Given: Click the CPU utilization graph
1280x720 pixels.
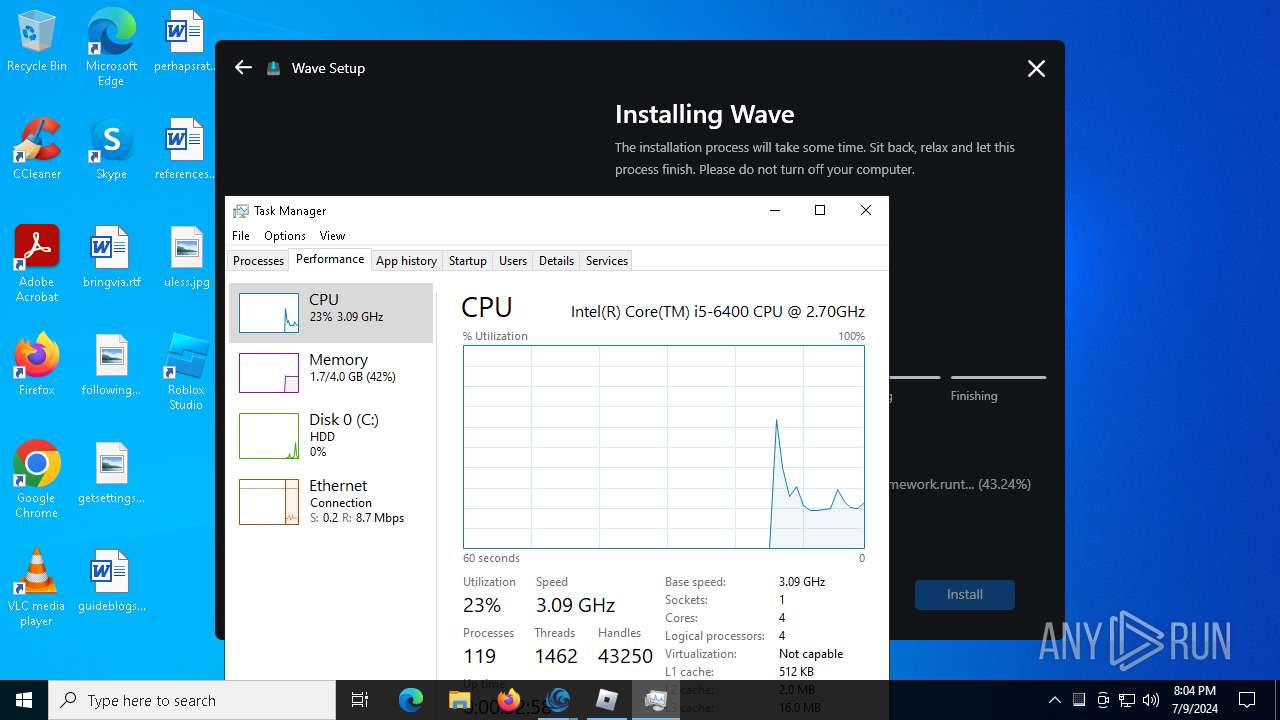Looking at the screenshot, I should [664, 447].
